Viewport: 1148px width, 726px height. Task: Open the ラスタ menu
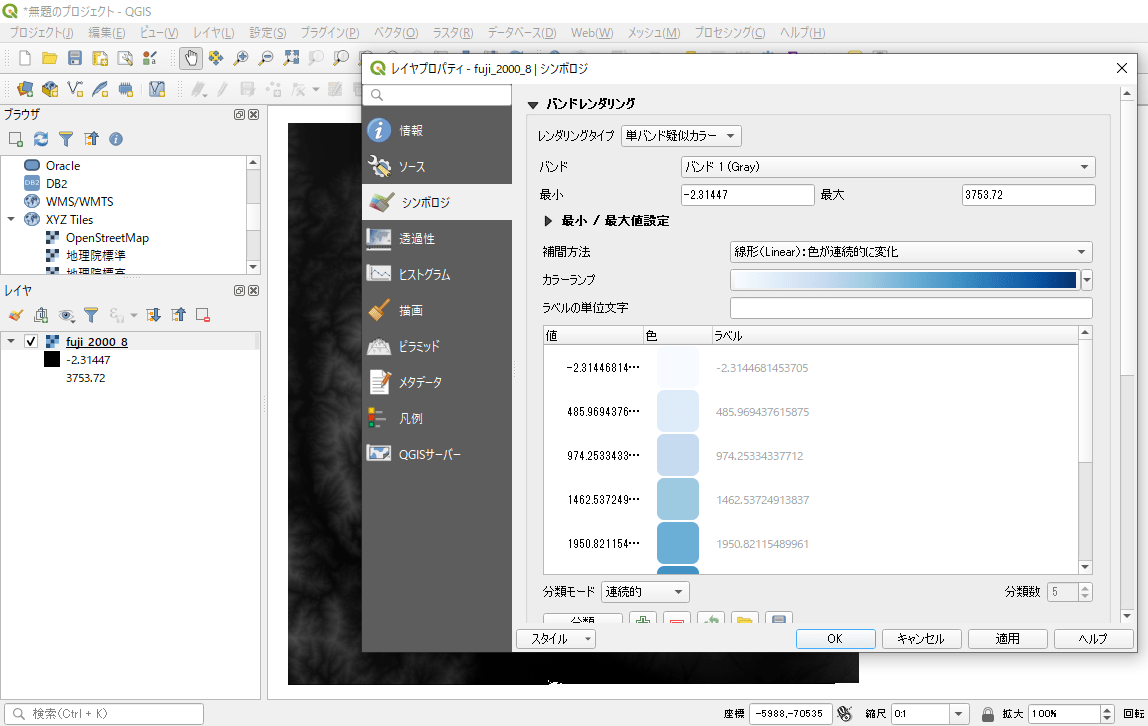click(x=452, y=32)
